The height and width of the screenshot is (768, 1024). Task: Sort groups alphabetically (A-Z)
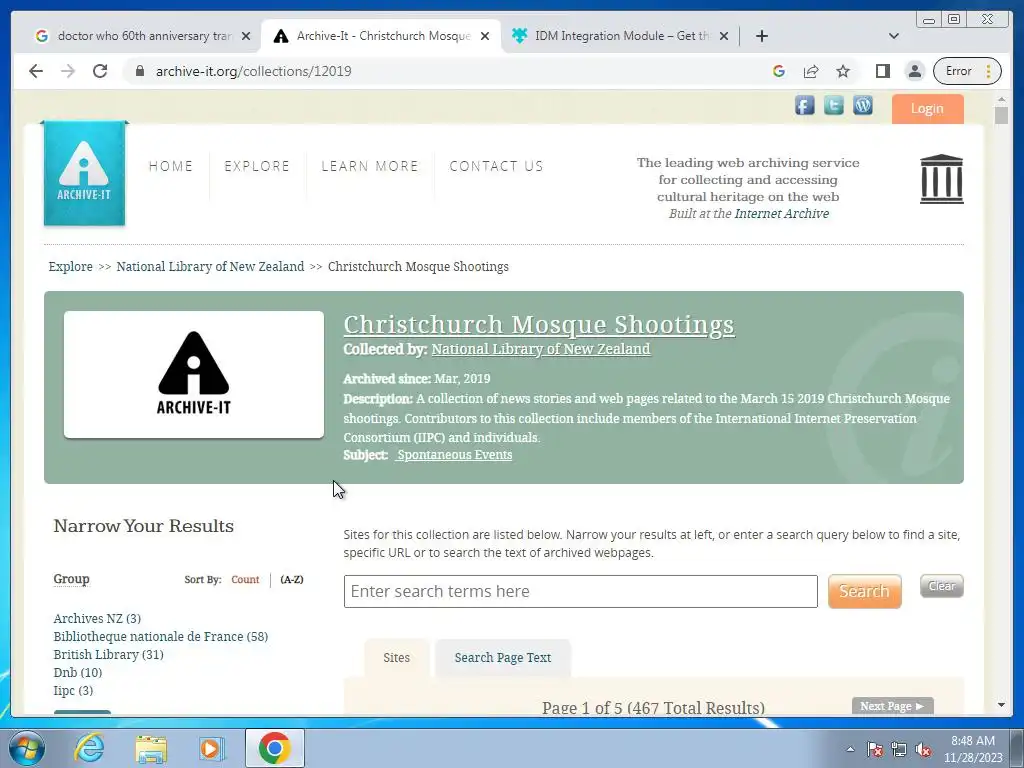click(x=292, y=579)
